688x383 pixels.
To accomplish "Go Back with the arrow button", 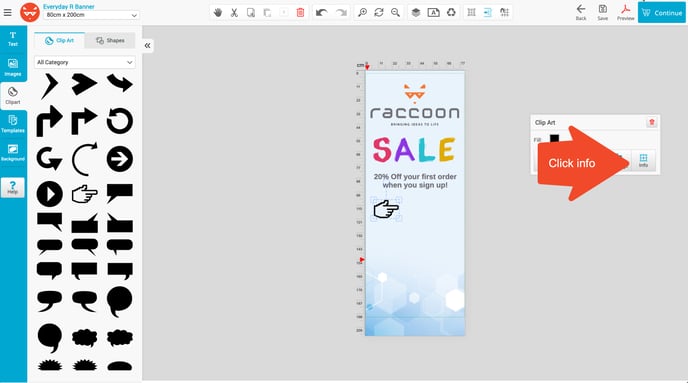I will point(581,12).
